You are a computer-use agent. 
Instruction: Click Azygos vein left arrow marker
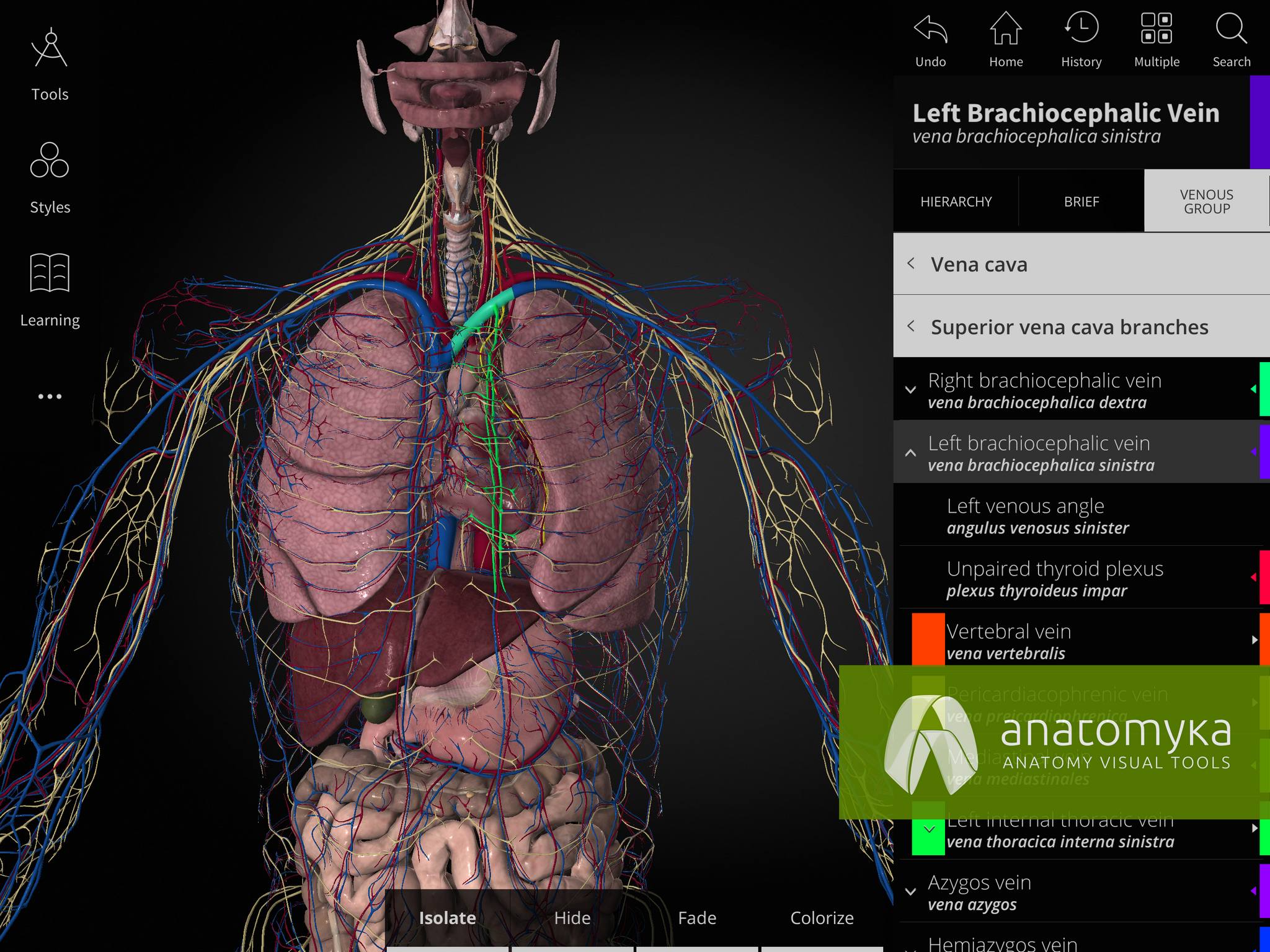tap(1253, 891)
